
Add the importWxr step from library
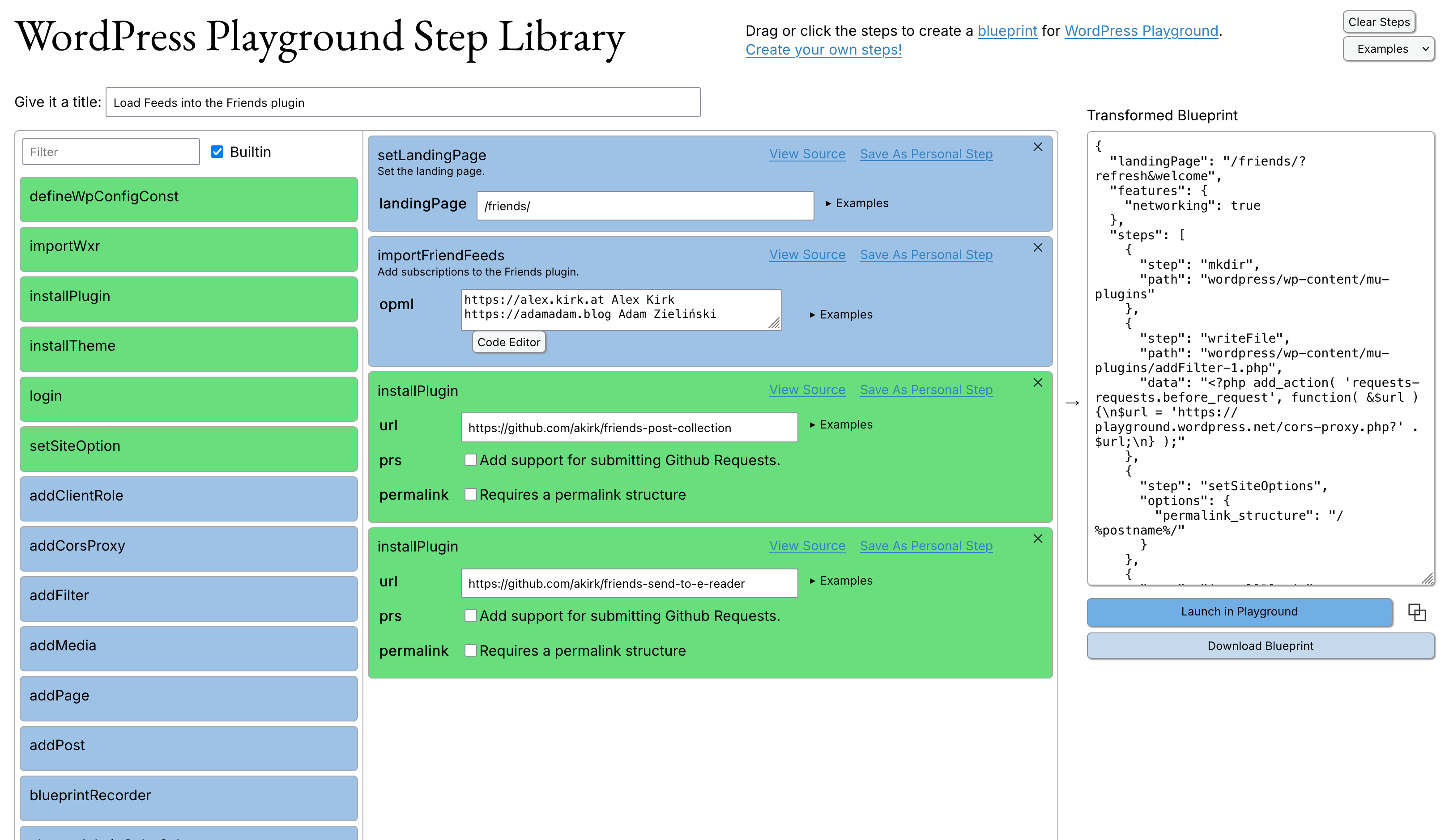(x=188, y=249)
